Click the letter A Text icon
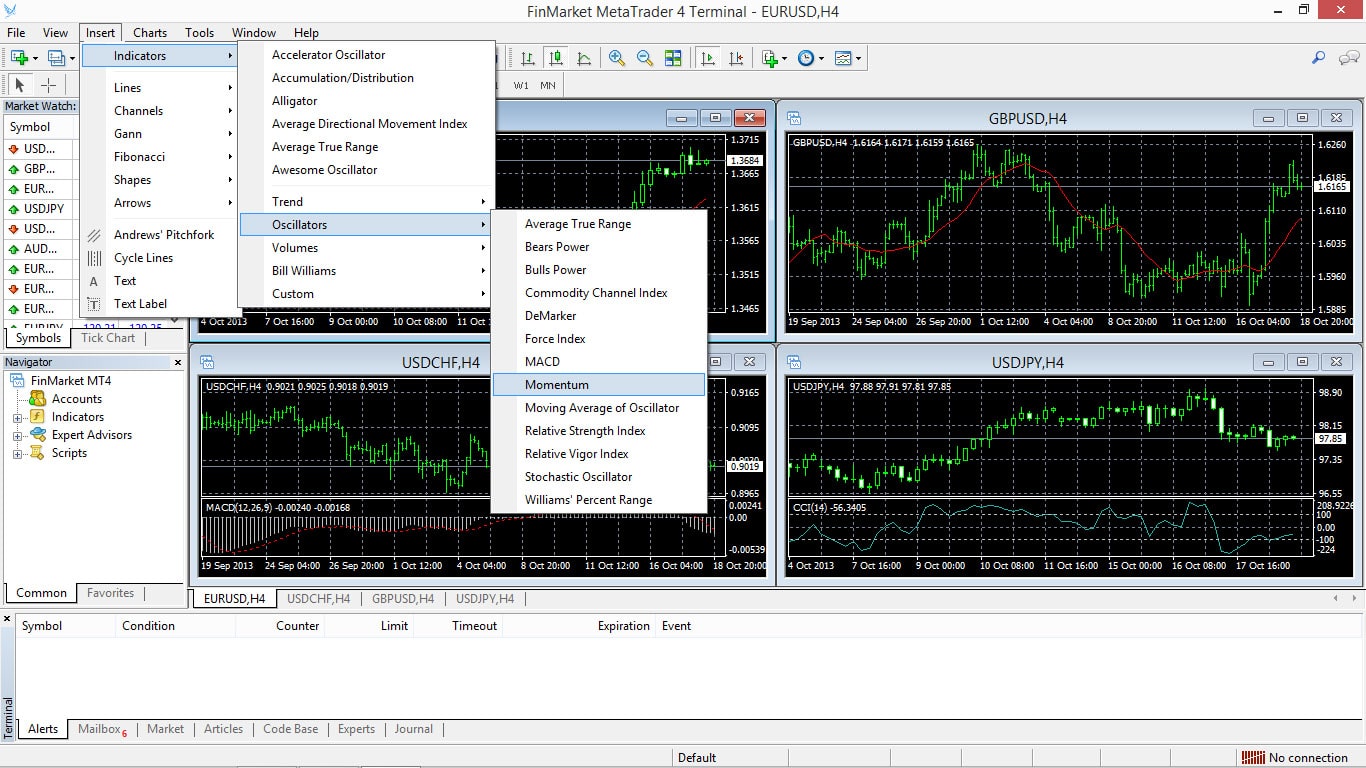Screen dimensions: 1366x768 click(x=94, y=281)
